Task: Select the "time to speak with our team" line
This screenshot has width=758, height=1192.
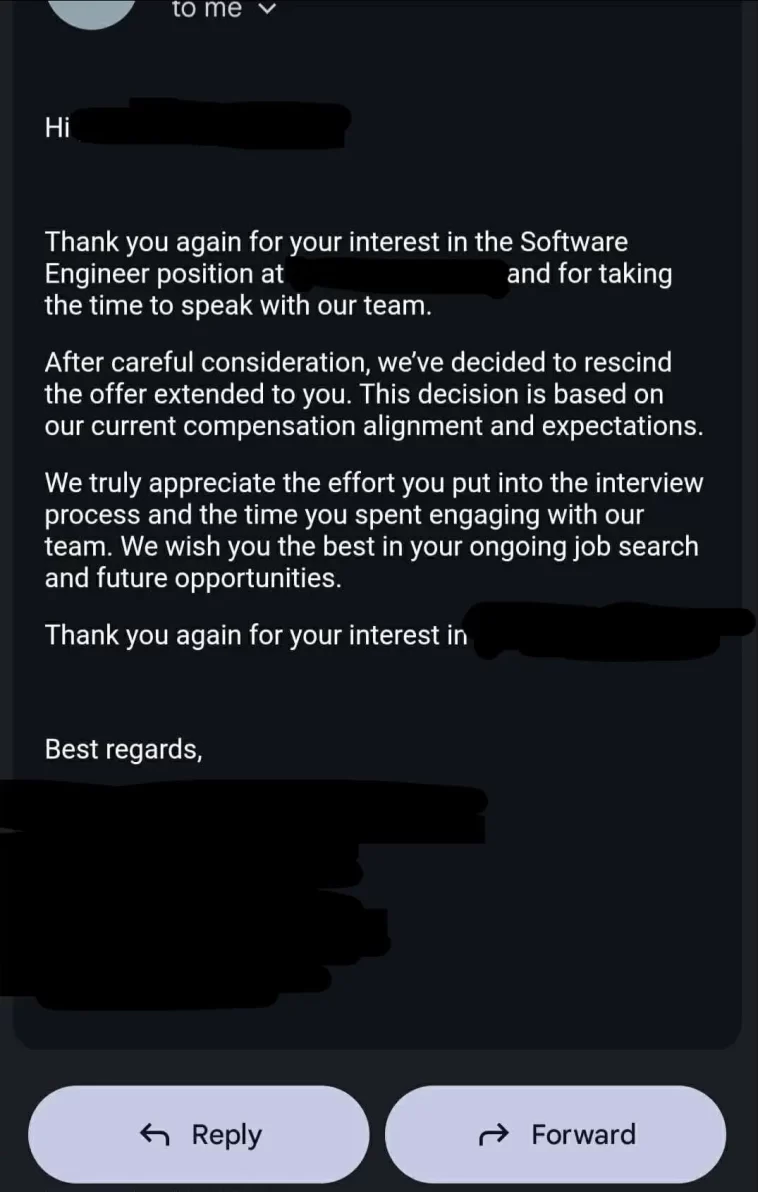Action: click(x=238, y=306)
